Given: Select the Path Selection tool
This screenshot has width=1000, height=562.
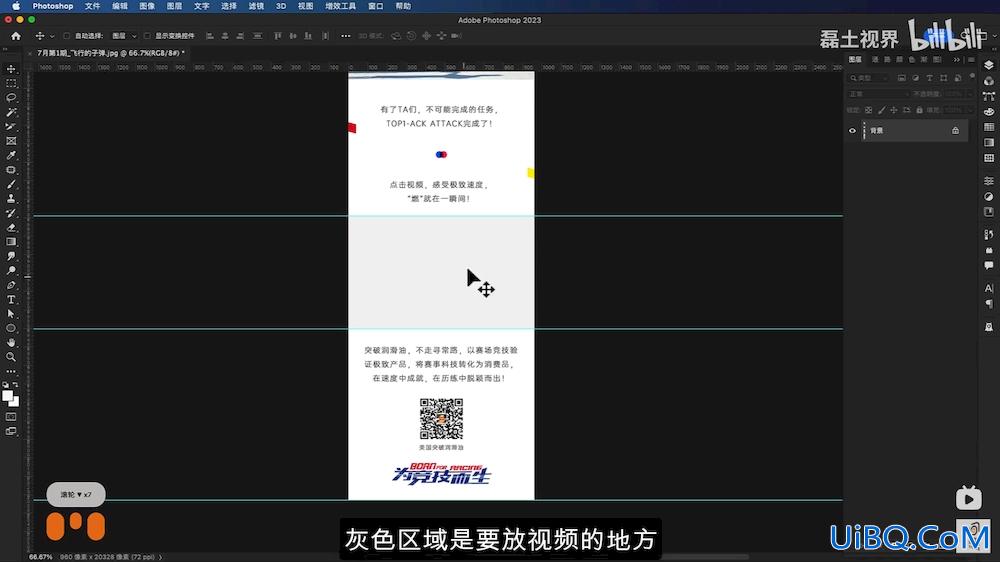Looking at the screenshot, I should 11,314.
